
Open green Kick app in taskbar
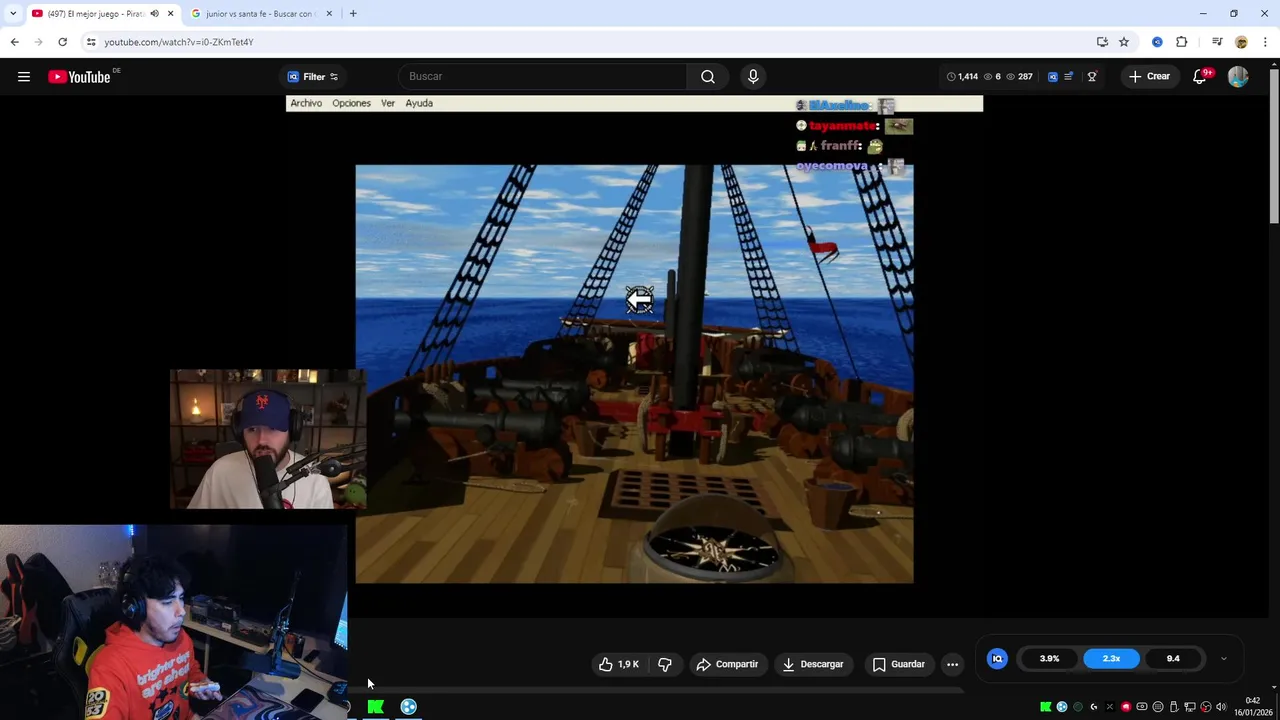(376, 707)
